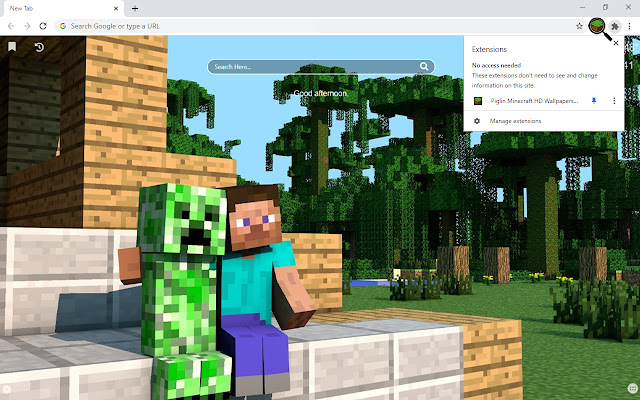The height and width of the screenshot is (400, 640).
Task: Go forward using the browser forward arrow
Action: 27,26
